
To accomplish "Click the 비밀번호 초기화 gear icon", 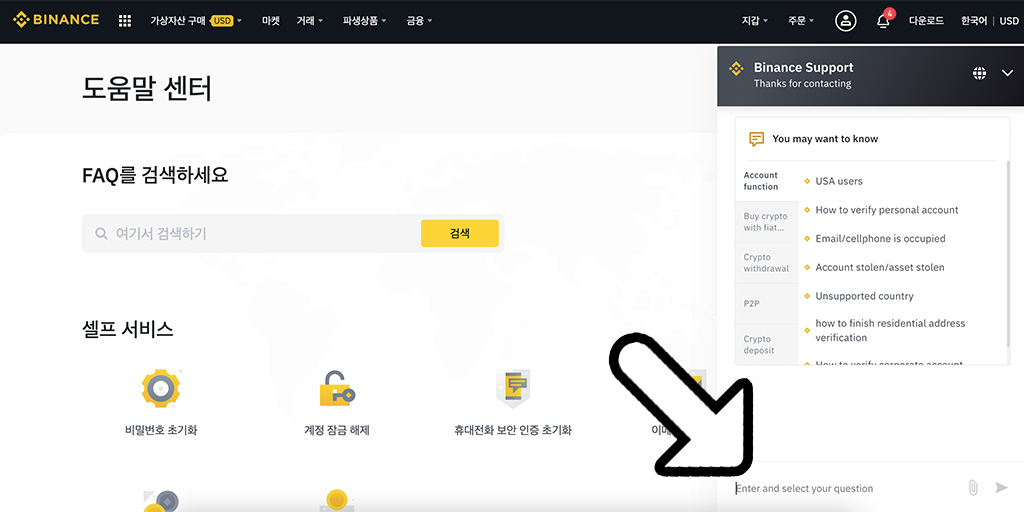I will (161, 389).
